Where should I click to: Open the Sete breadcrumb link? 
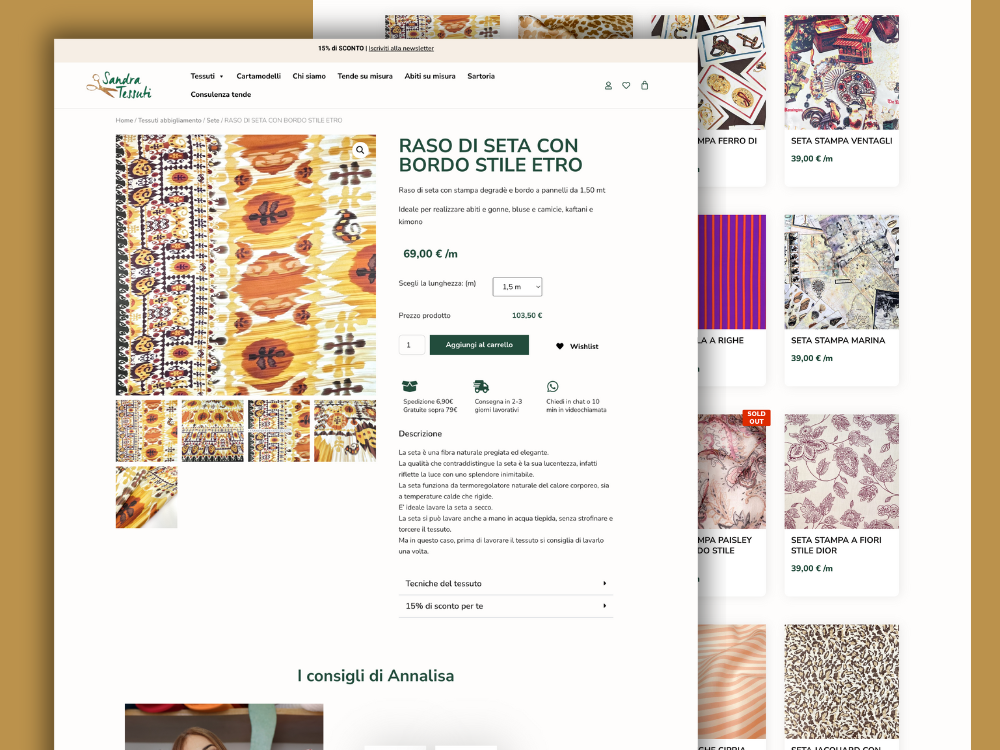point(212,121)
